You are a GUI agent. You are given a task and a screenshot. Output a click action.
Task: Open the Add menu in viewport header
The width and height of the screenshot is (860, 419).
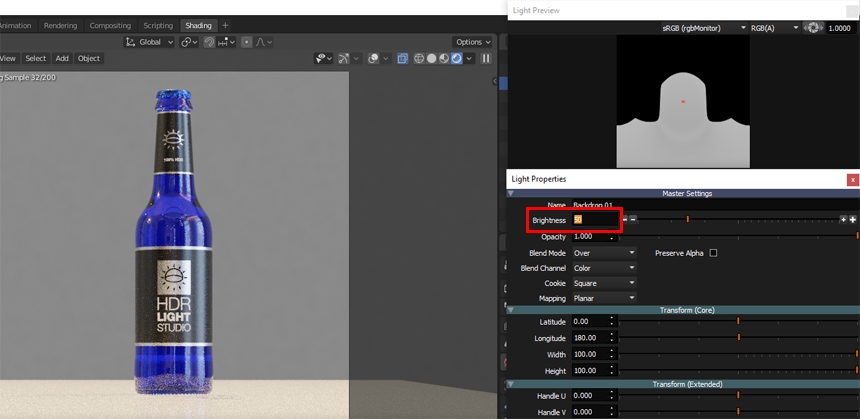pos(62,58)
